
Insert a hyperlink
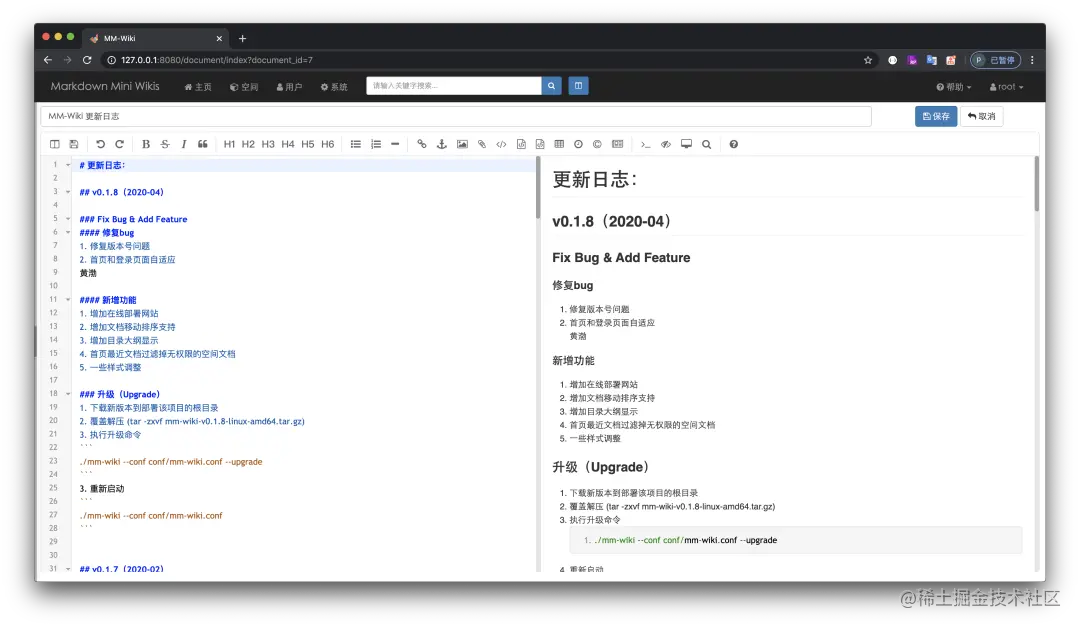coord(422,144)
